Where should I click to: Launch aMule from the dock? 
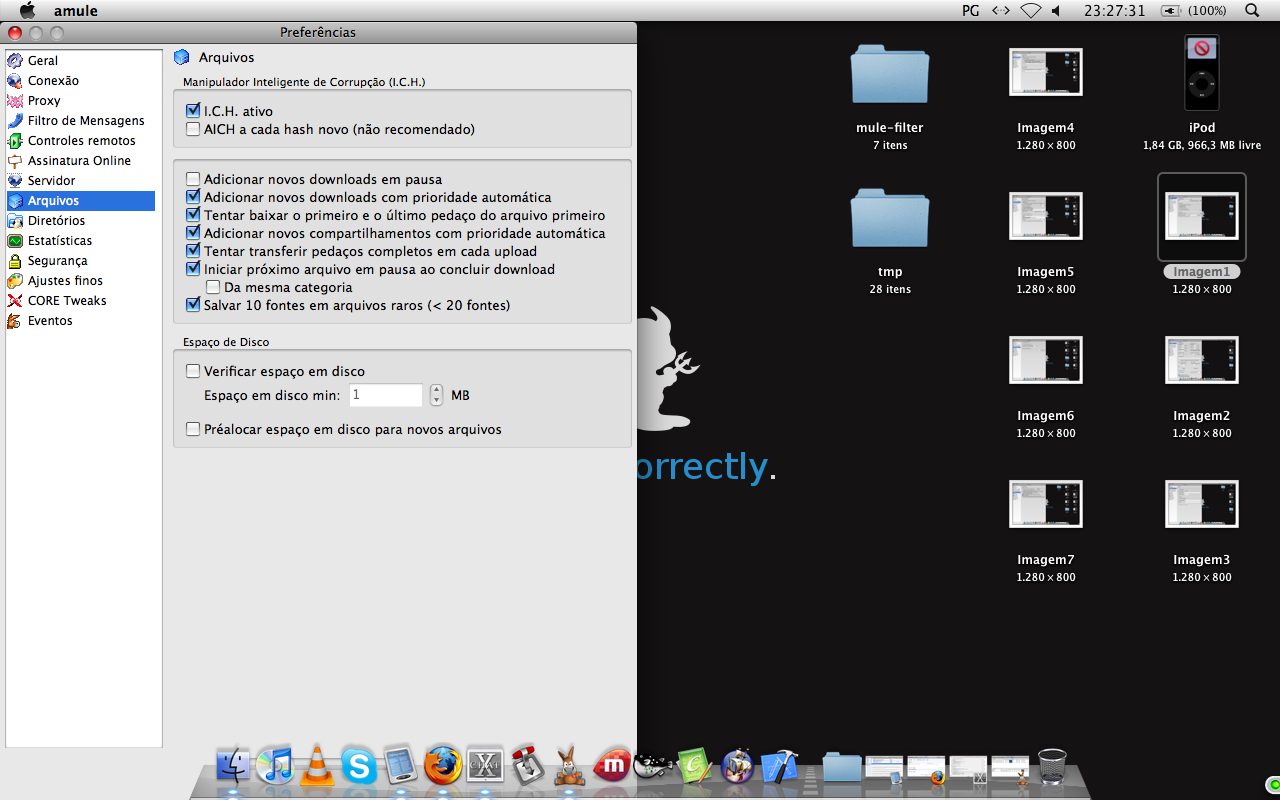click(x=570, y=767)
